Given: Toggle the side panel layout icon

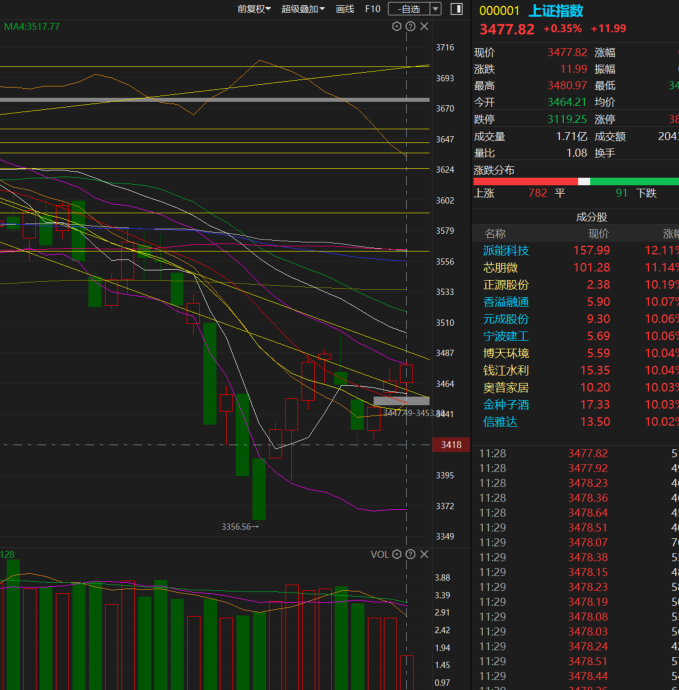Looking at the screenshot, I should pos(457,9).
